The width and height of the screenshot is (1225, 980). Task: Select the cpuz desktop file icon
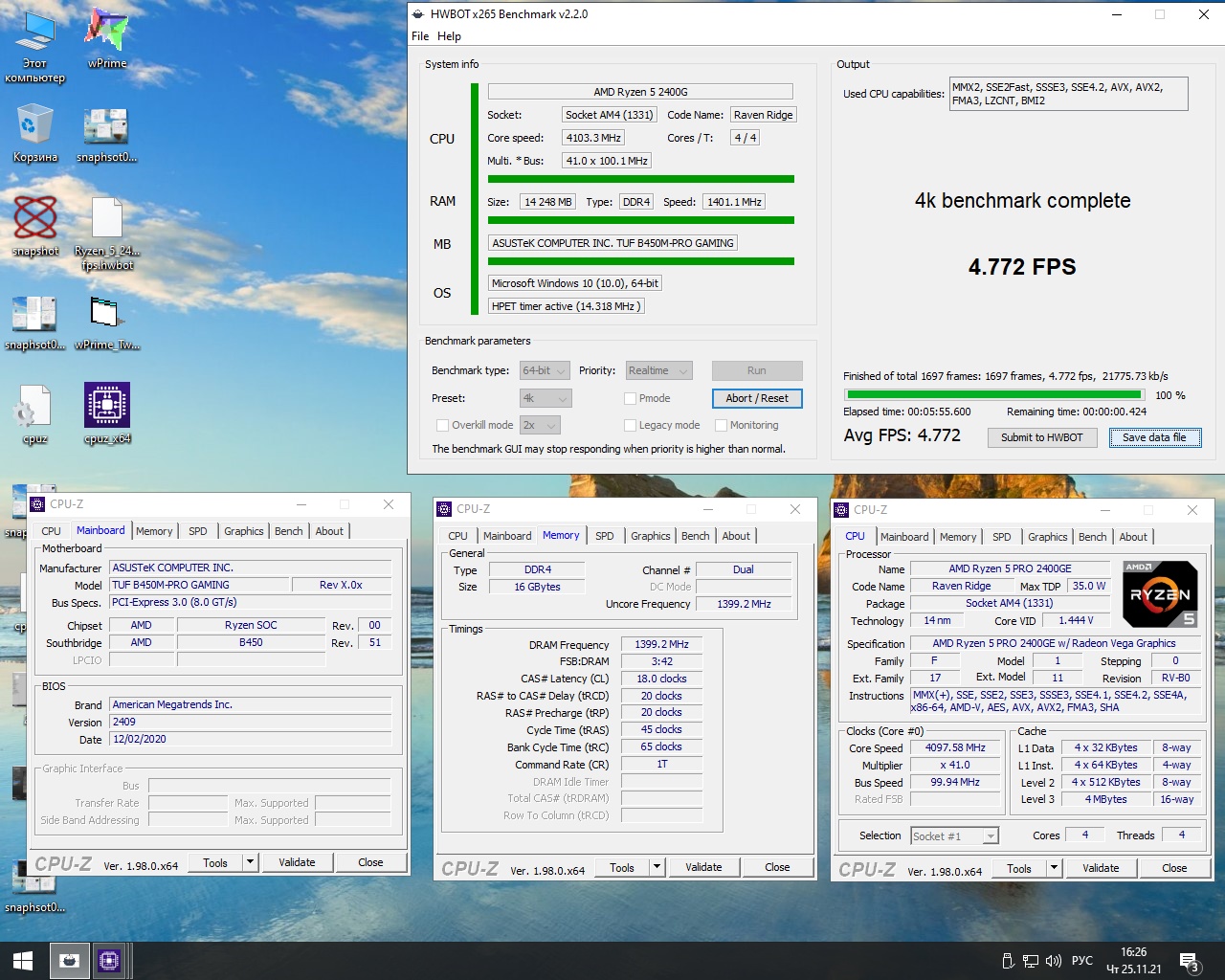[x=35, y=413]
